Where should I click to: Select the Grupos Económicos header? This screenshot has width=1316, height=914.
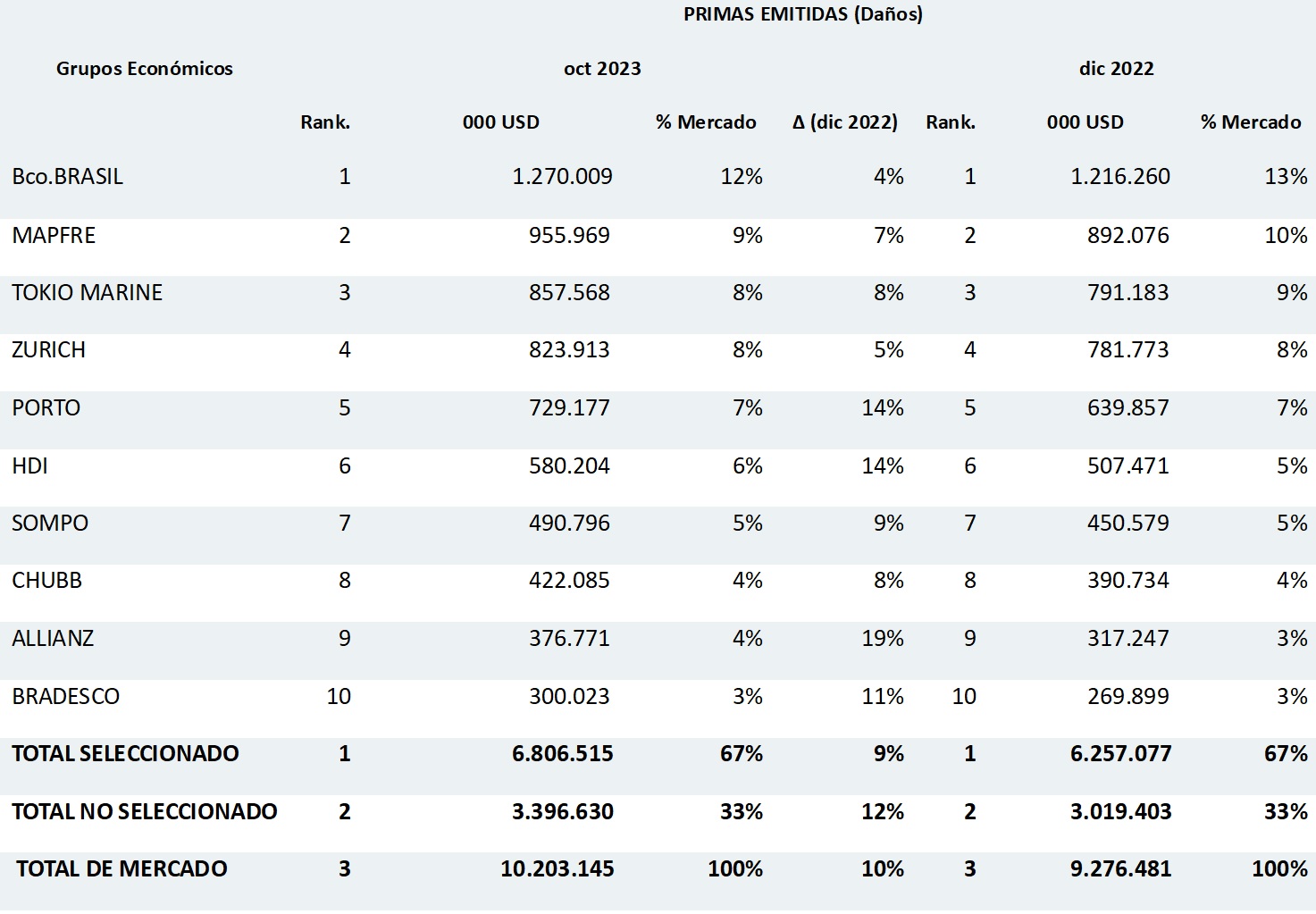coord(145,69)
